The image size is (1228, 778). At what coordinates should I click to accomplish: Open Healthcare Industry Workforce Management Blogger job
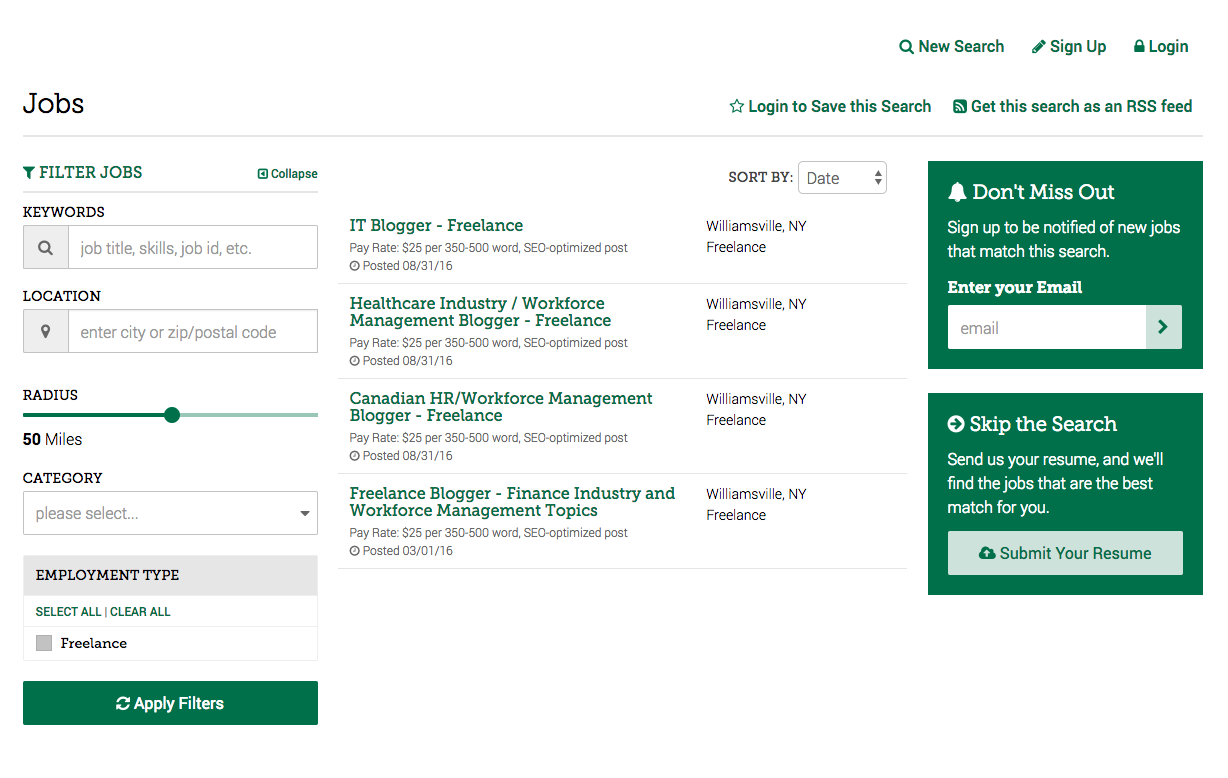(480, 312)
